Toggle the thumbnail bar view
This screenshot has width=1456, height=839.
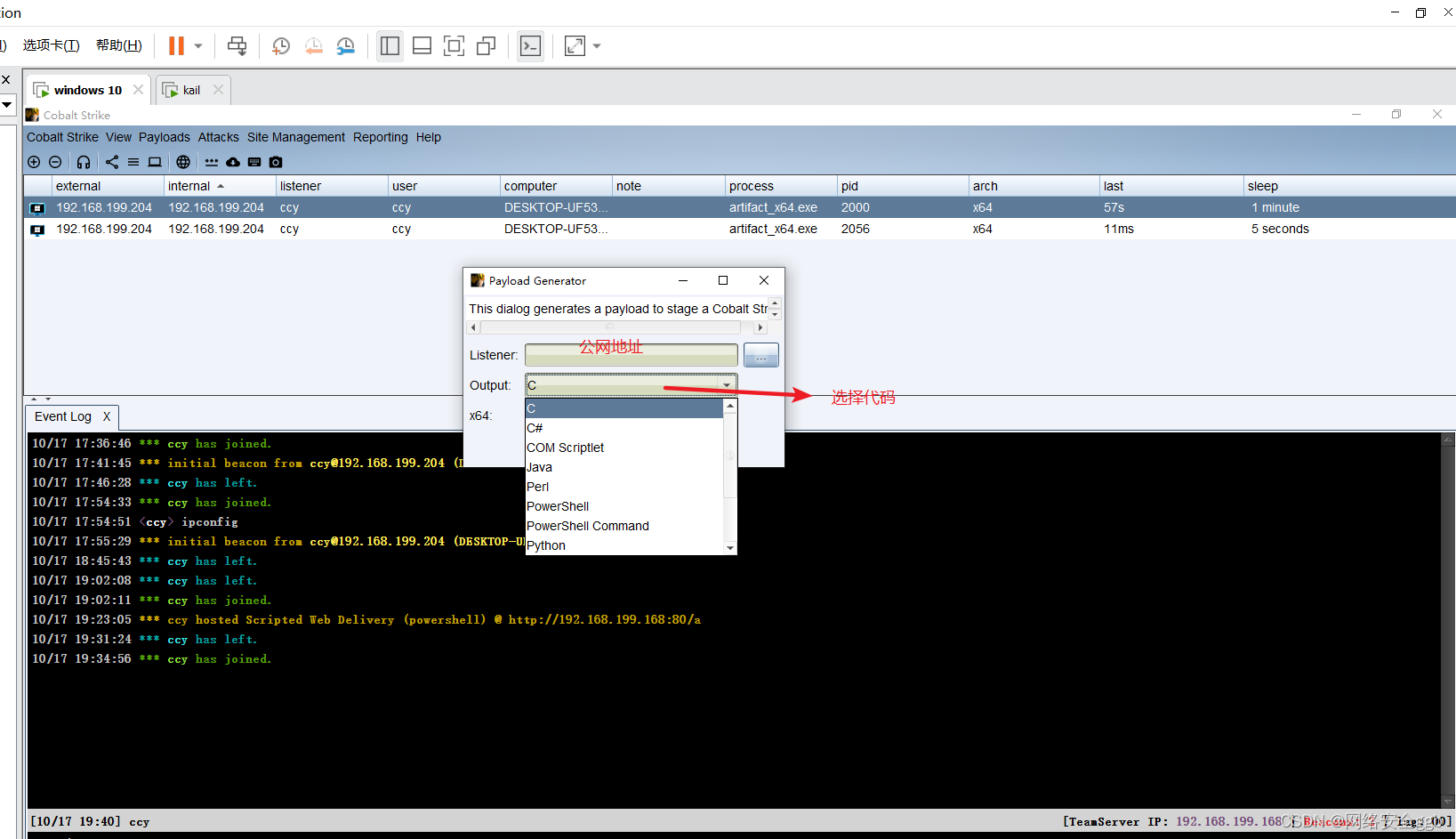pyautogui.click(x=422, y=45)
